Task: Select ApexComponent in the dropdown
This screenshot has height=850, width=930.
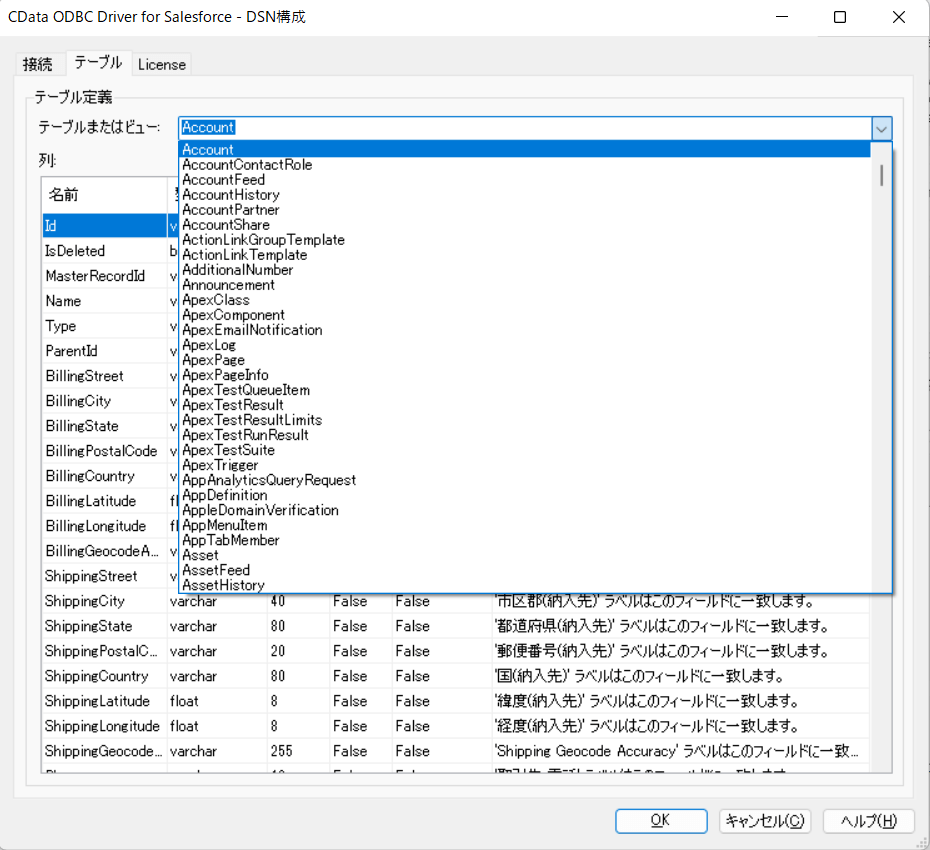Action: 525,315
